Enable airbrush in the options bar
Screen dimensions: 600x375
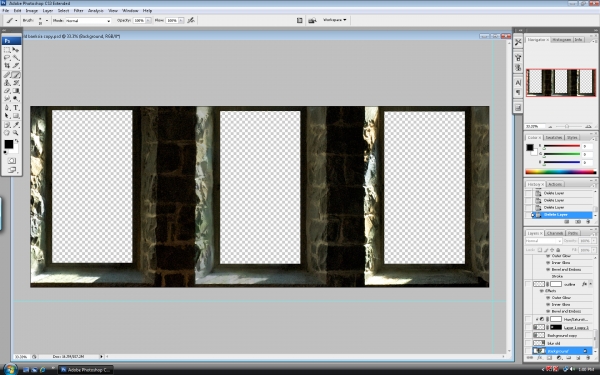tap(191, 20)
